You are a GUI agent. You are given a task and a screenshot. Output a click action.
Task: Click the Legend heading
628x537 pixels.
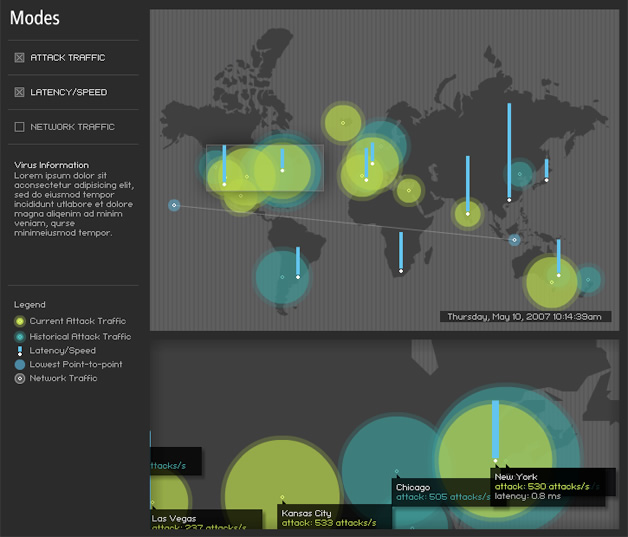pyautogui.click(x=30, y=305)
